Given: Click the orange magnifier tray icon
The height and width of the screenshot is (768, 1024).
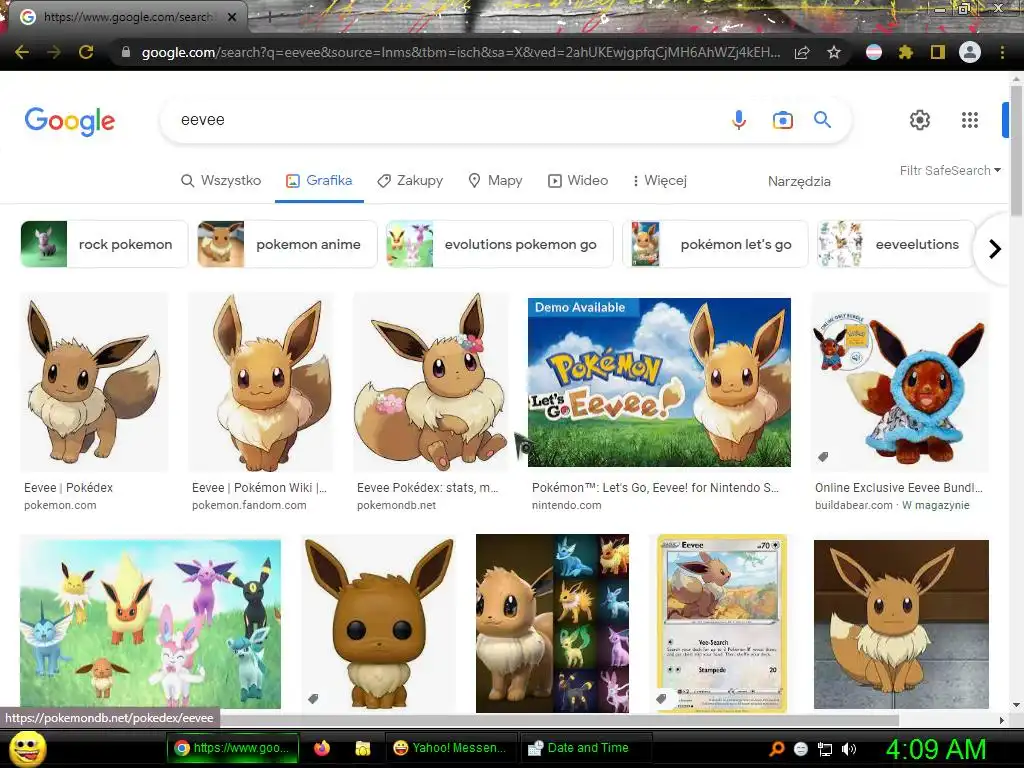Looking at the screenshot, I should pos(777,749).
